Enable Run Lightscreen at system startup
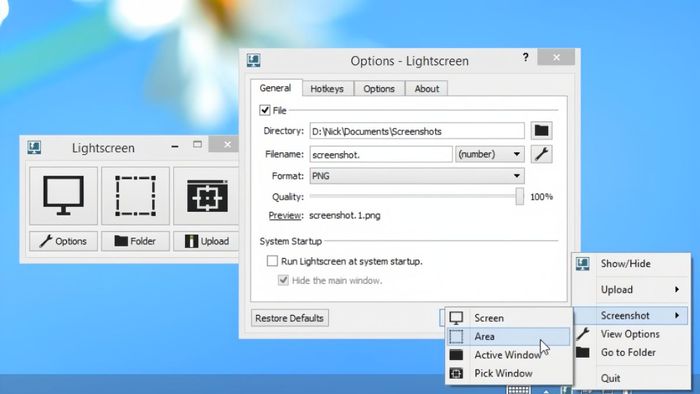Screen dimensions: 700x394 tap(272, 261)
